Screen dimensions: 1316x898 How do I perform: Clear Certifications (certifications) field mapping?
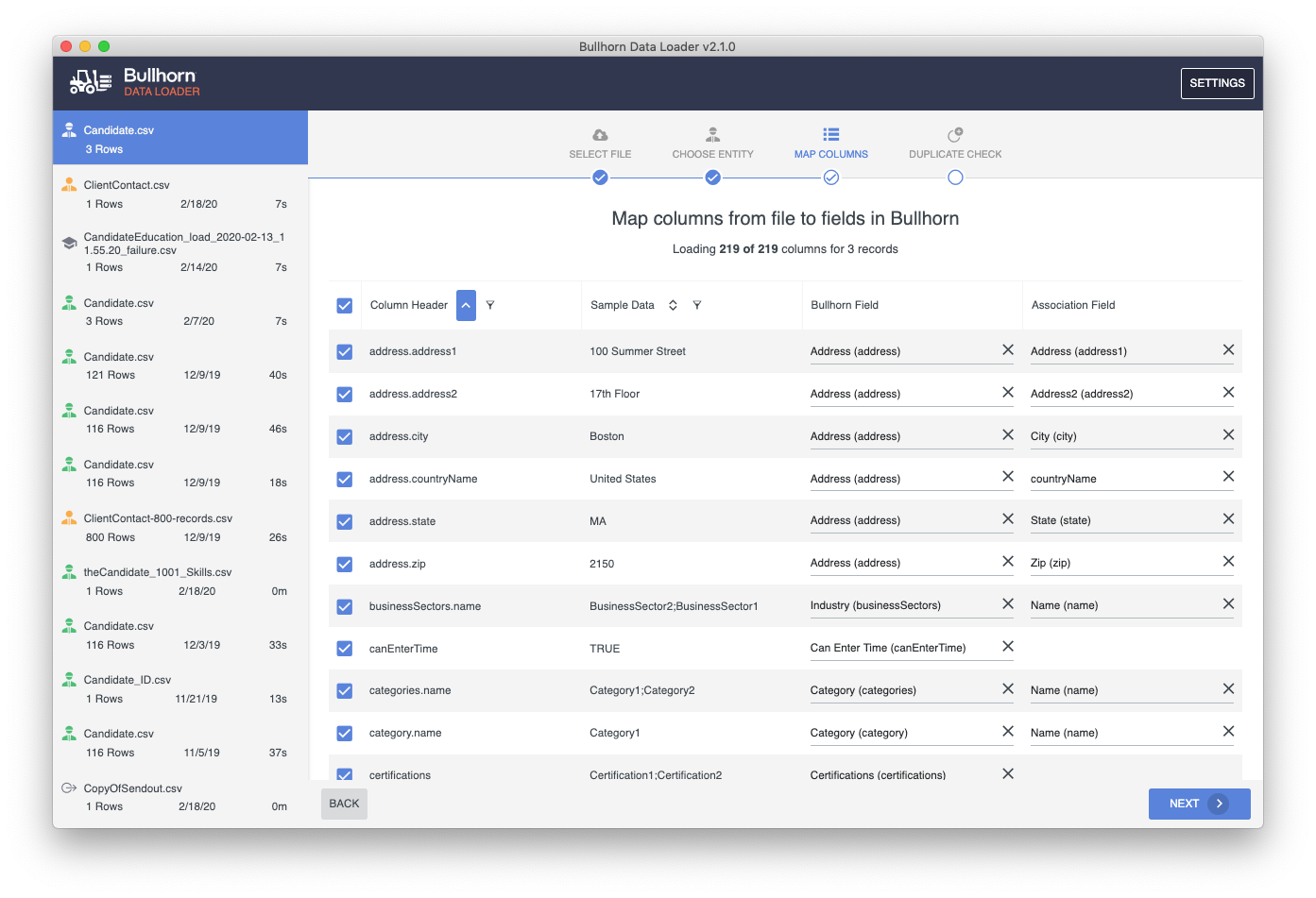click(1008, 774)
